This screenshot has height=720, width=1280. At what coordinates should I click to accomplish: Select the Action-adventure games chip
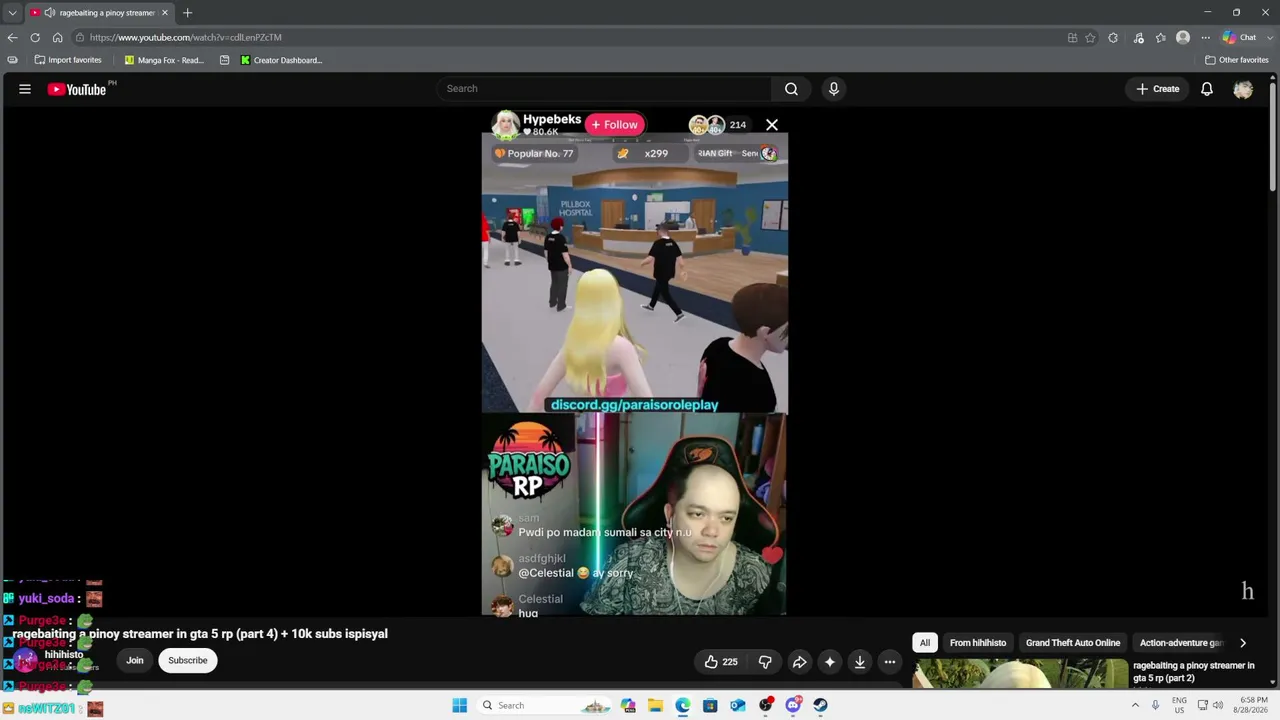coord(1181,643)
